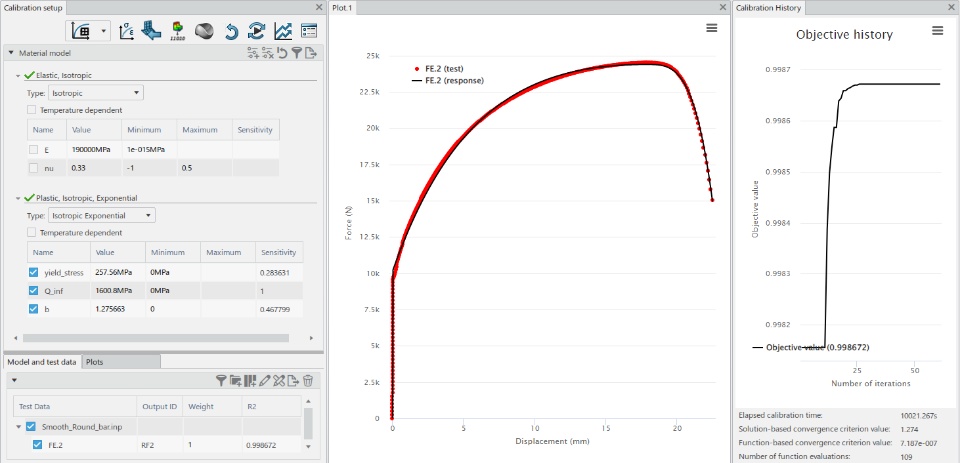The width and height of the screenshot is (960, 463).
Task: Toggle Temperature dependent under Plastic Exponential
Action: point(32,233)
